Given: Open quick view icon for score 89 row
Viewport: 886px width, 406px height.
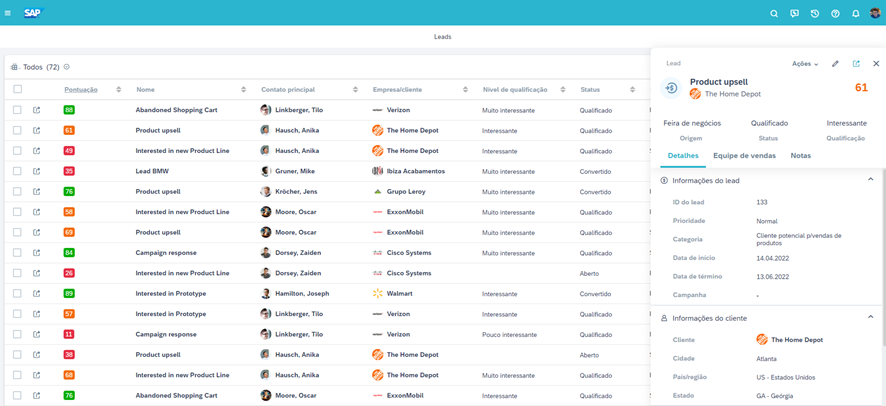Looking at the screenshot, I should pos(37,294).
